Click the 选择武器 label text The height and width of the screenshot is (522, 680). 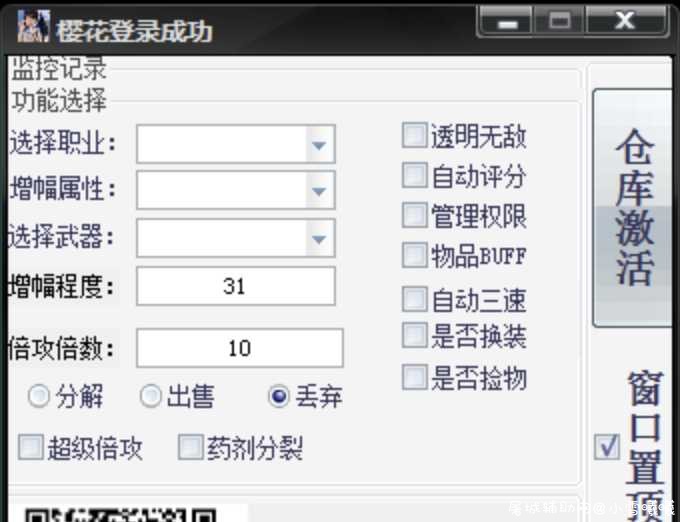pyautogui.click(x=62, y=237)
